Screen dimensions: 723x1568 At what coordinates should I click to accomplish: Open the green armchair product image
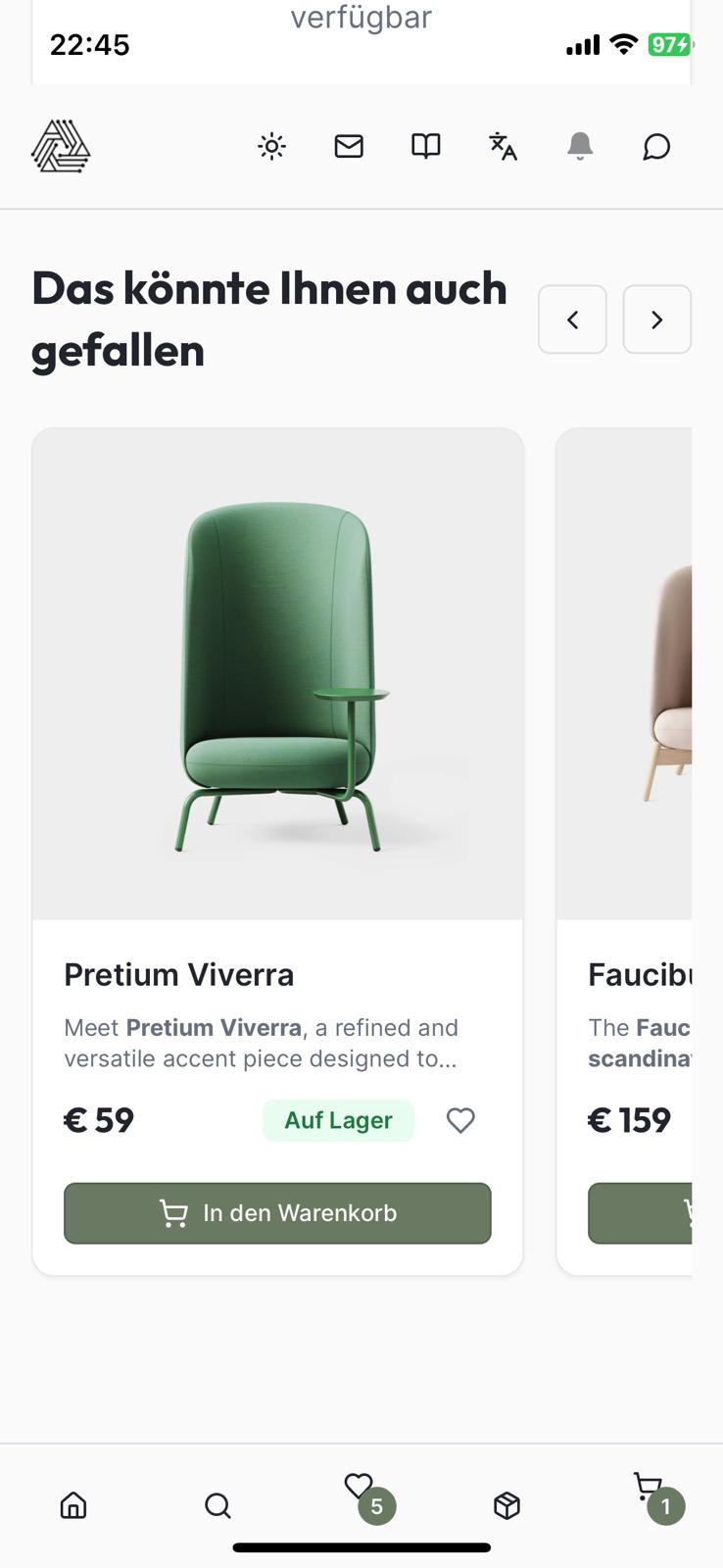tap(278, 674)
